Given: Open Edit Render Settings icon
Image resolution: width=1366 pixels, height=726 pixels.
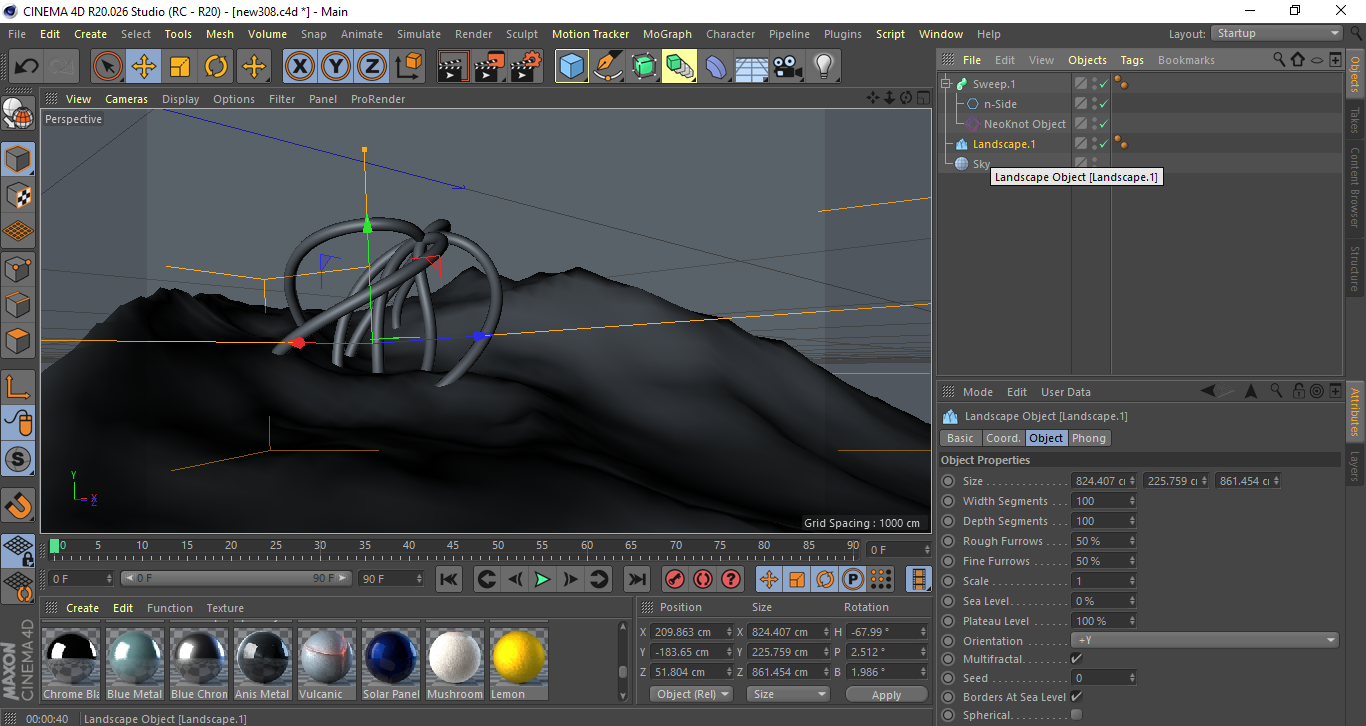Looking at the screenshot, I should pos(526,67).
